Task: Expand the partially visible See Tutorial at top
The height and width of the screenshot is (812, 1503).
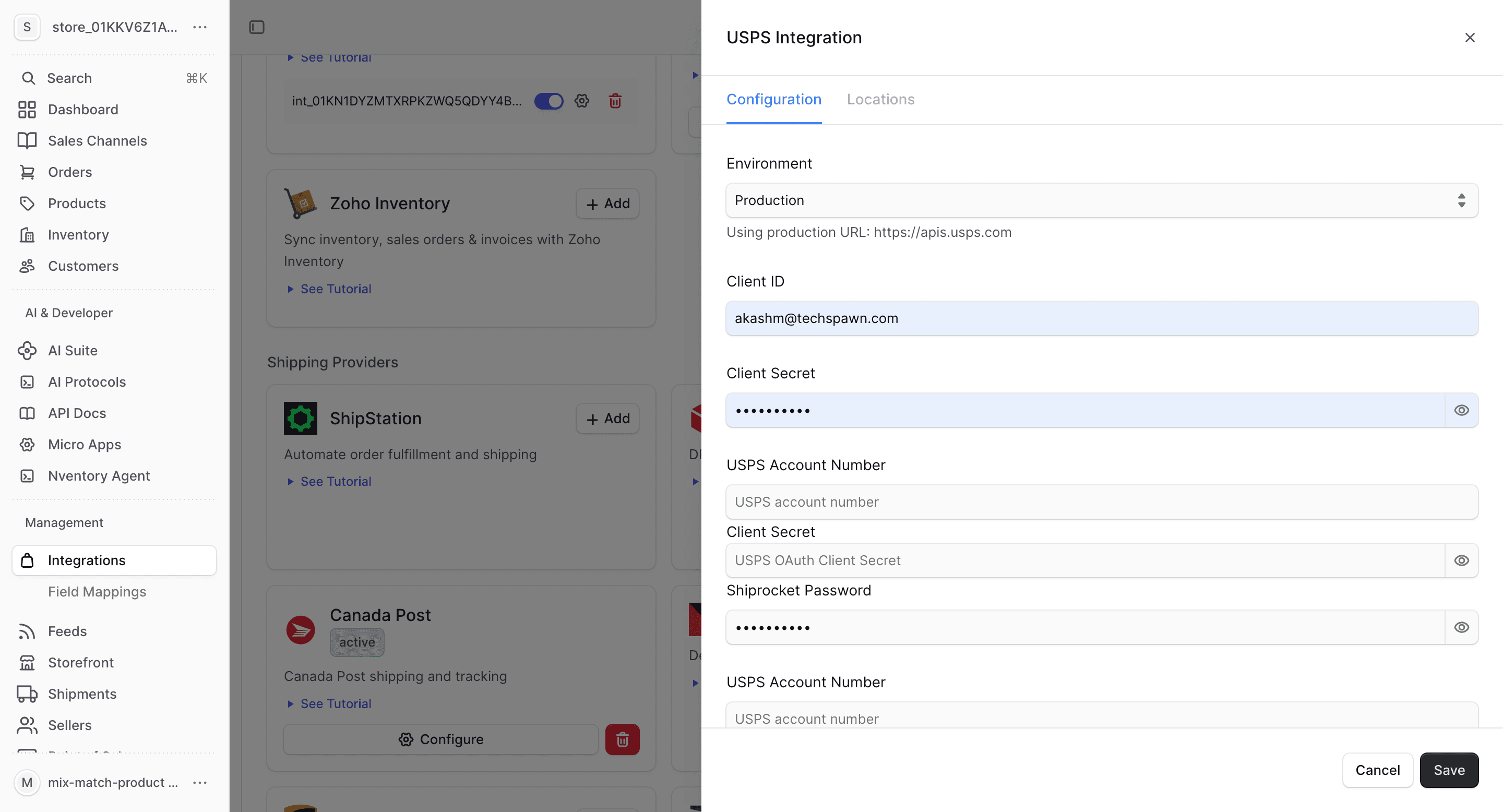Action: tap(330, 57)
